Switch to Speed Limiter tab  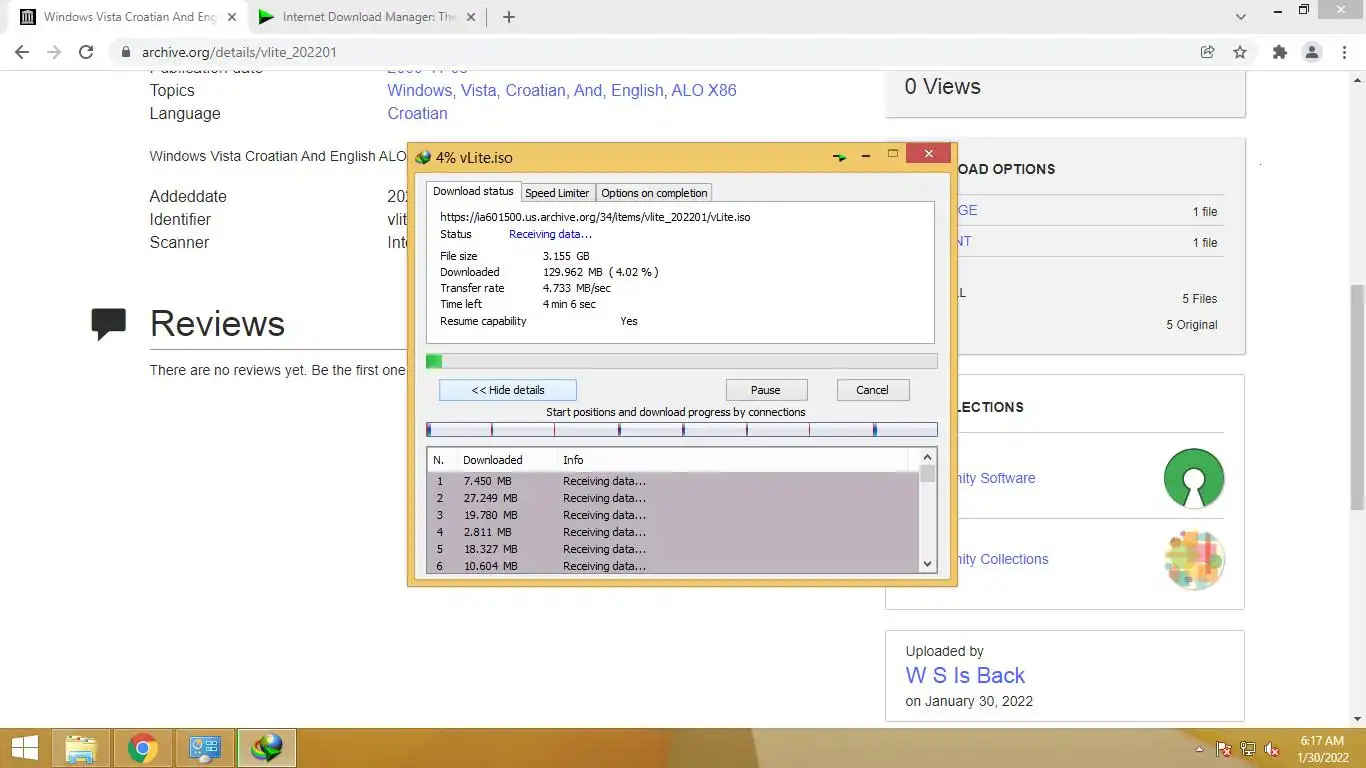click(557, 193)
